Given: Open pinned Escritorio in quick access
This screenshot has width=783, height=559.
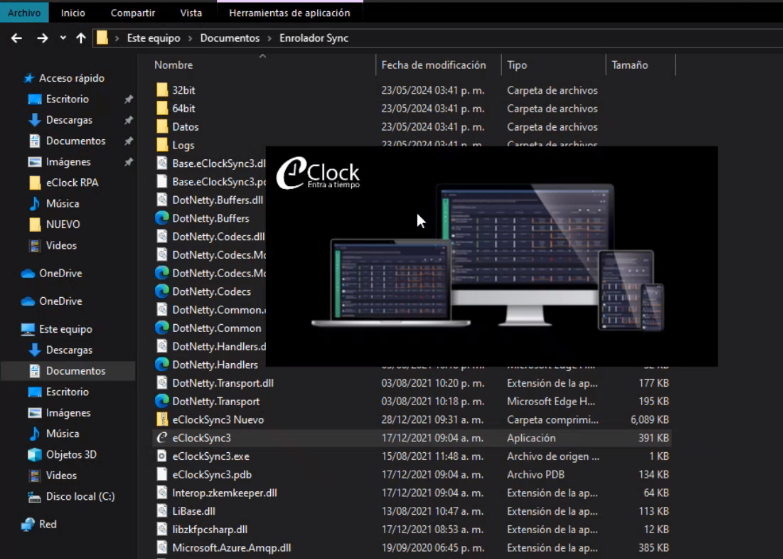Looking at the screenshot, I should (67, 99).
